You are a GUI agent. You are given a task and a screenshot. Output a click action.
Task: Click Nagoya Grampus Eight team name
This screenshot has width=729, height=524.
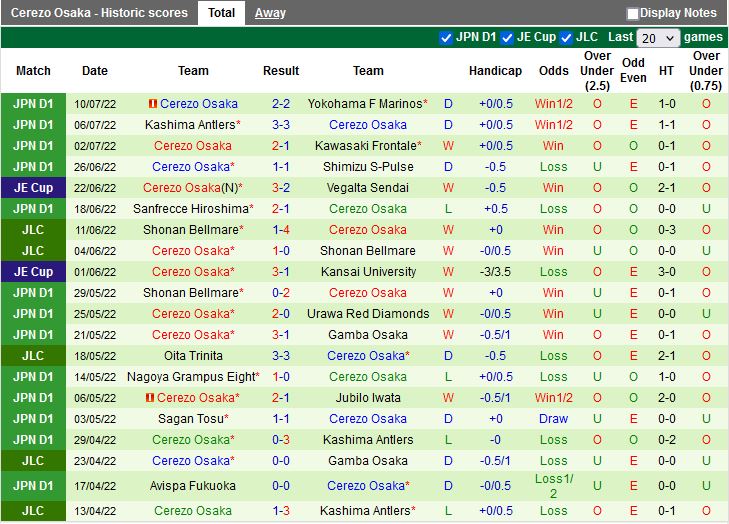click(190, 377)
